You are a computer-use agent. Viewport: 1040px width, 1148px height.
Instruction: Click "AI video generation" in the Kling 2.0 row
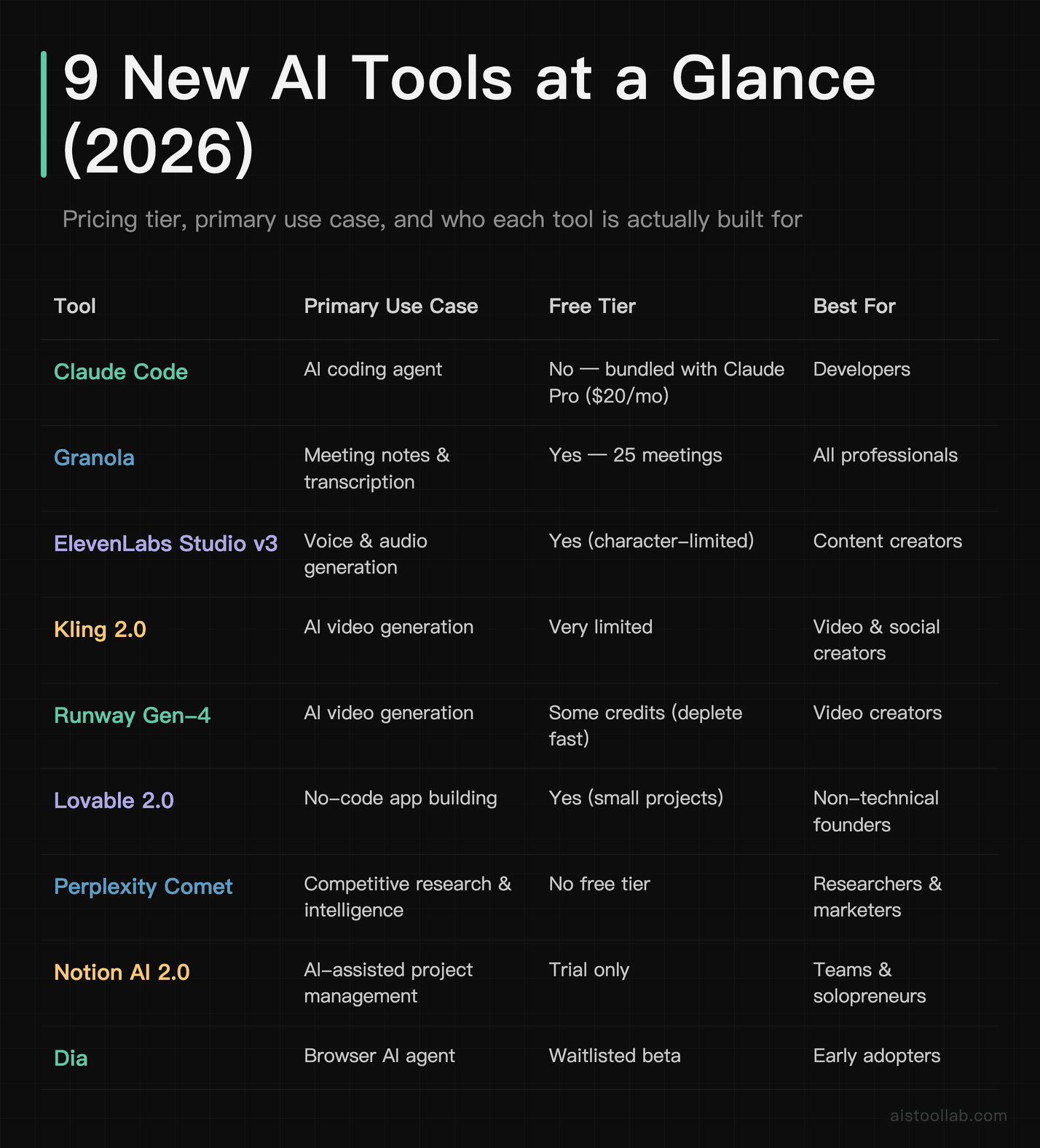pyautogui.click(x=389, y=628)
